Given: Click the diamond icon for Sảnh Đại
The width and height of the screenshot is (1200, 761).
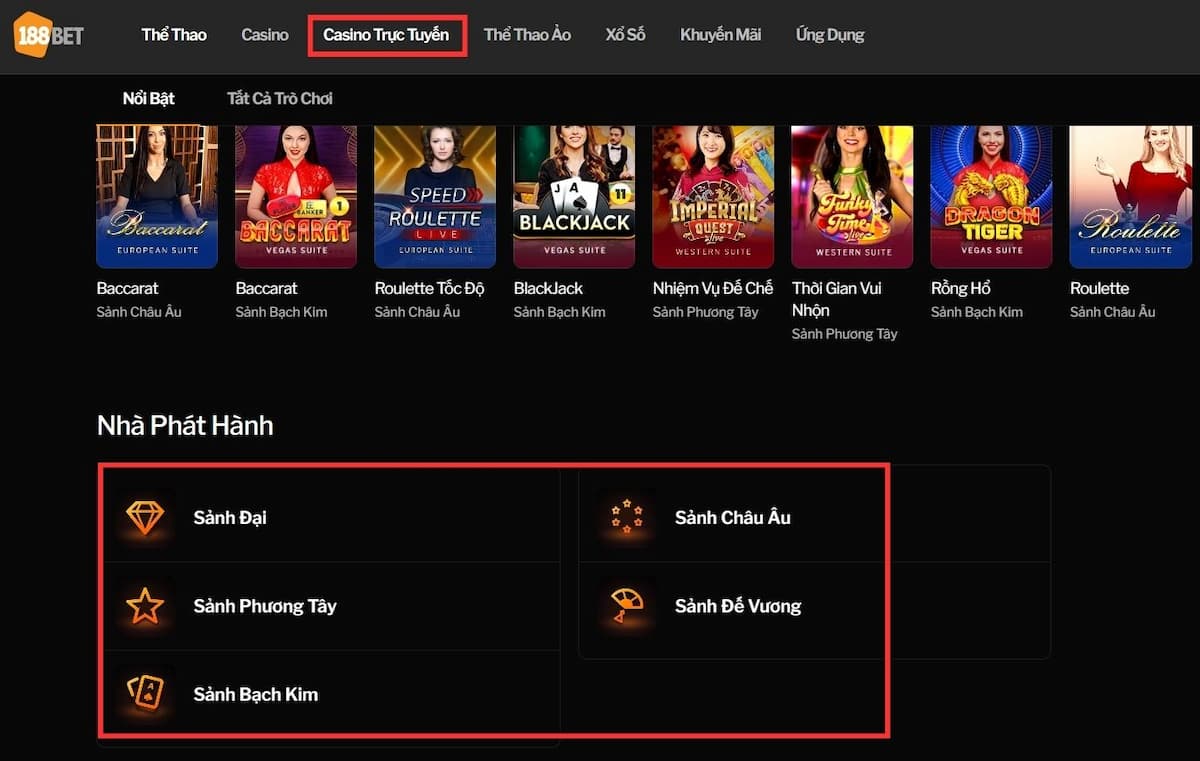Looking at the screenshot, I should tap(145, 517).
